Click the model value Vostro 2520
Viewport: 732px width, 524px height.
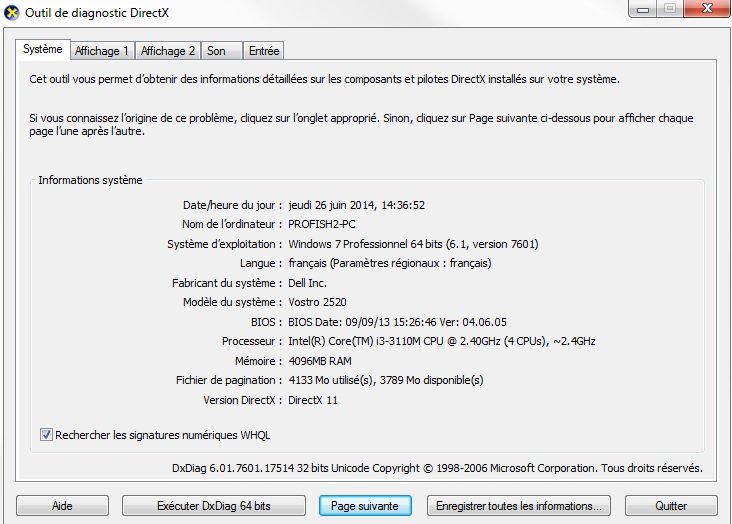[317, 302]
